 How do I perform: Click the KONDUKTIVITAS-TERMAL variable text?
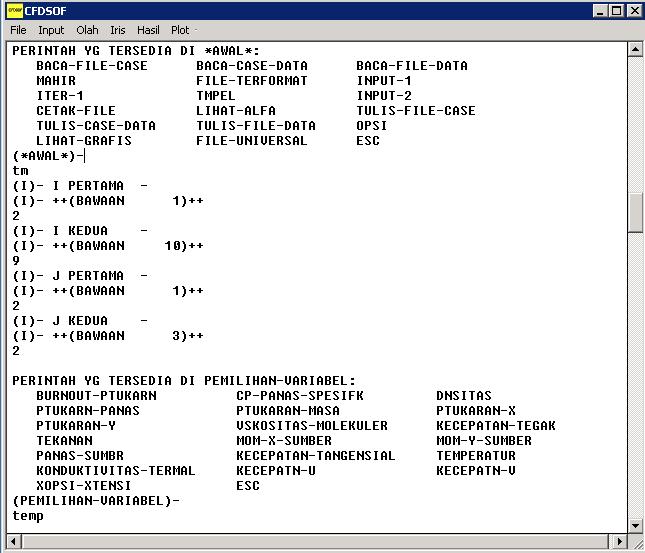click(x=116, y=471)
